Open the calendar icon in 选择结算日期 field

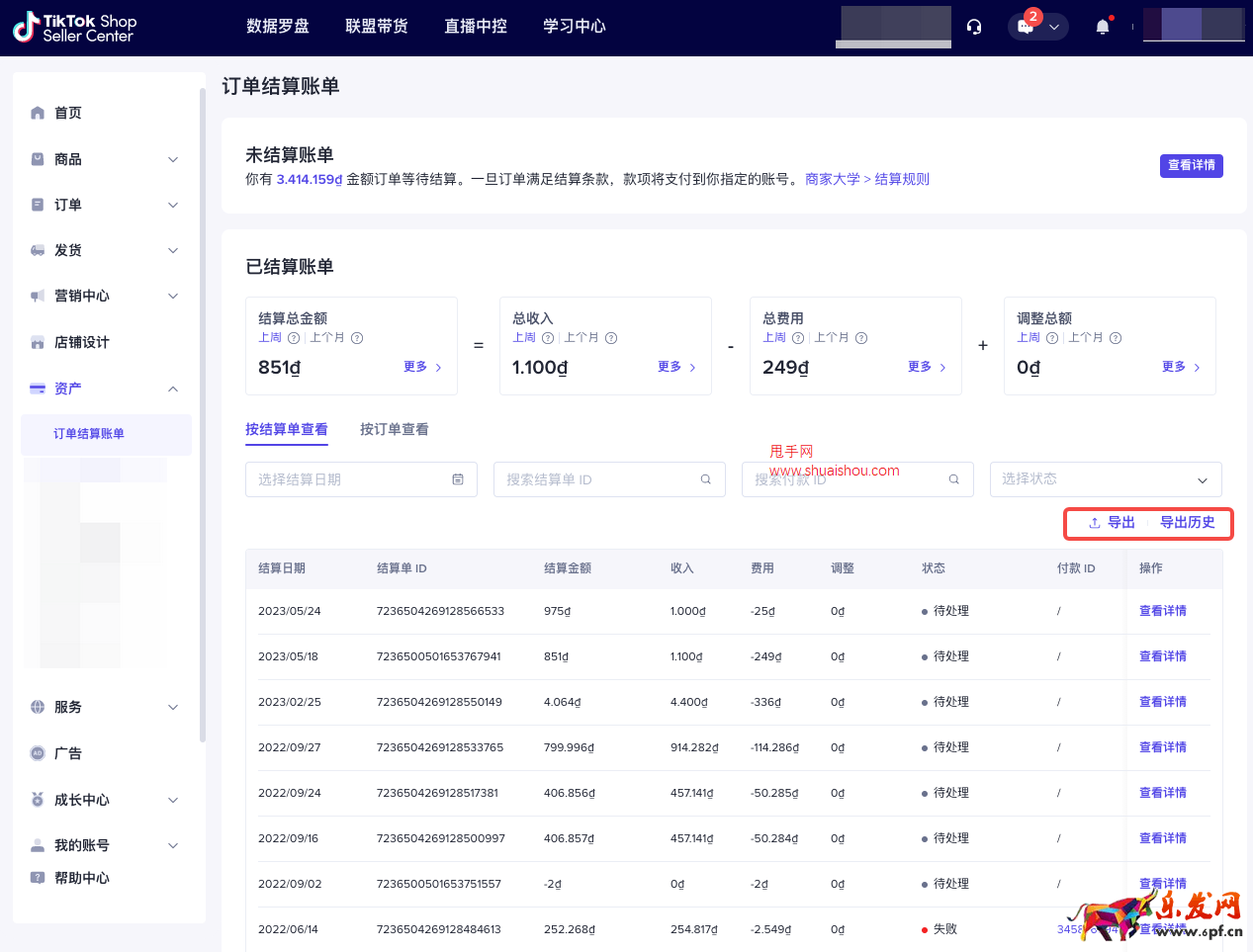click(457, 478)
